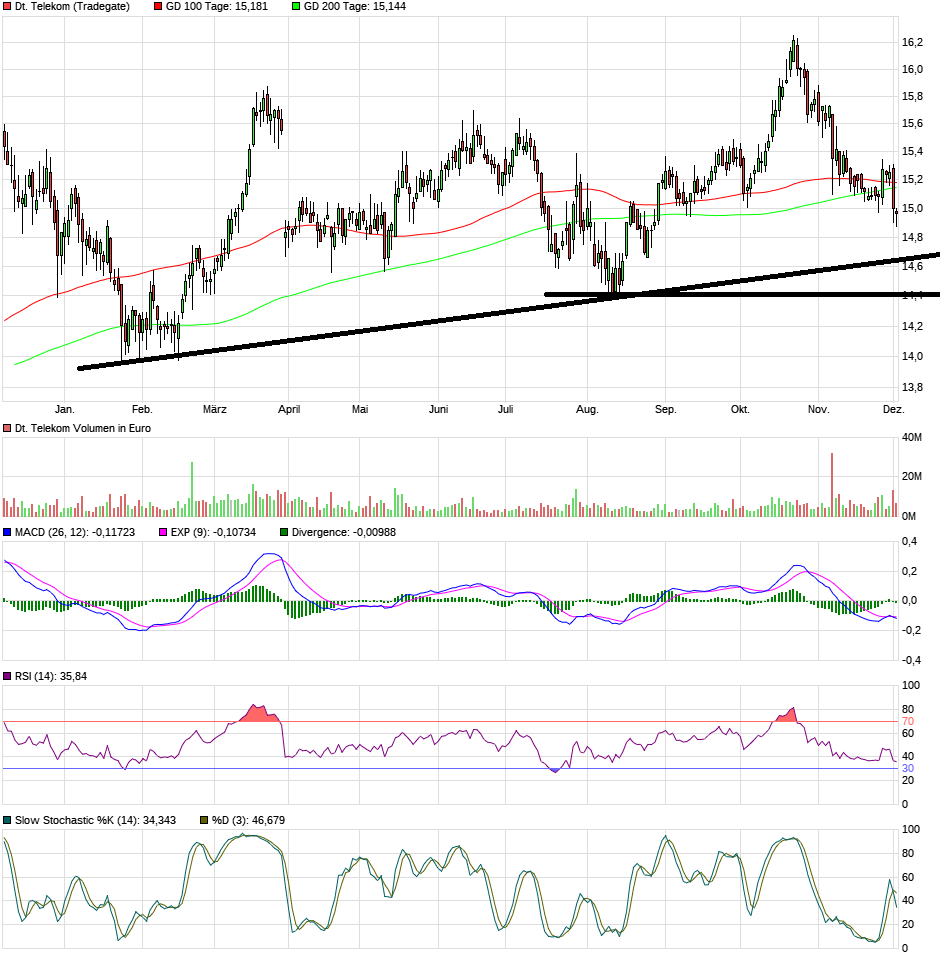Click the Divergence: -0,00988 label
The width and height of the screenshot is (940, 958).
click(344, 532)
